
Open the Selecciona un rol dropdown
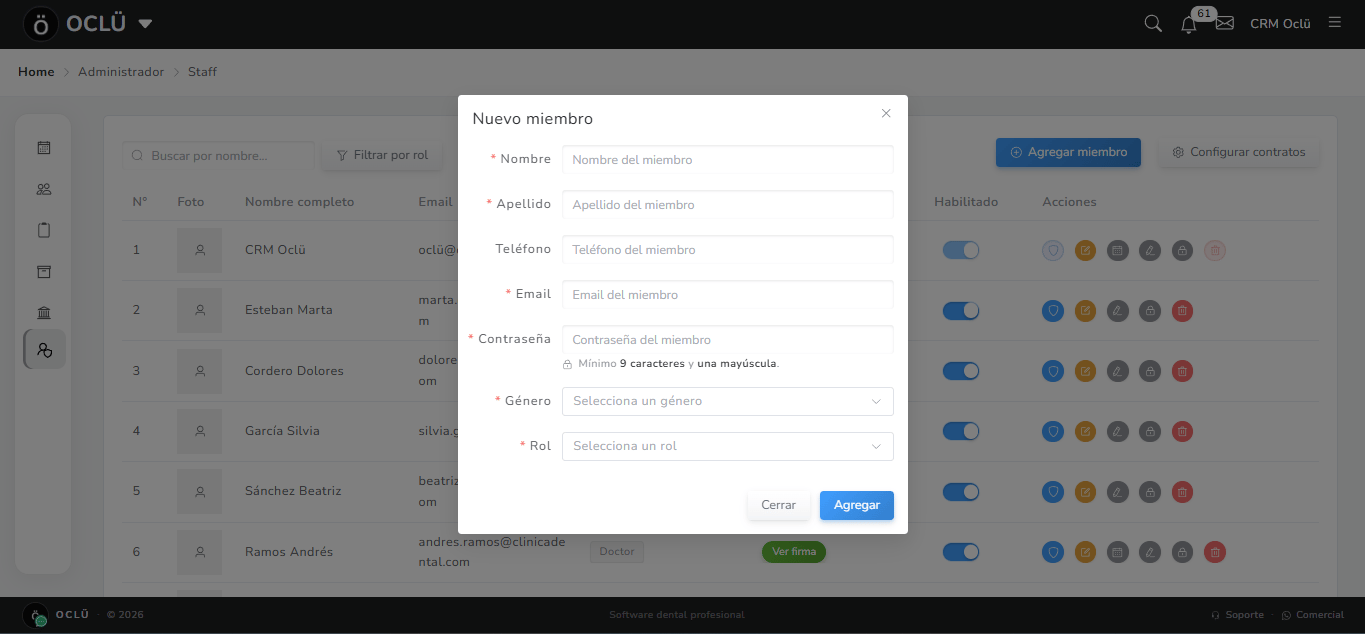(728, 446)
